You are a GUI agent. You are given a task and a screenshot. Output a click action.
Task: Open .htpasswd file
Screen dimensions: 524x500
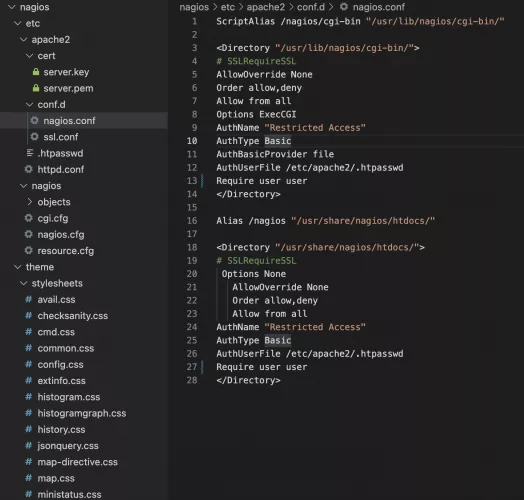tap(60, 153)
